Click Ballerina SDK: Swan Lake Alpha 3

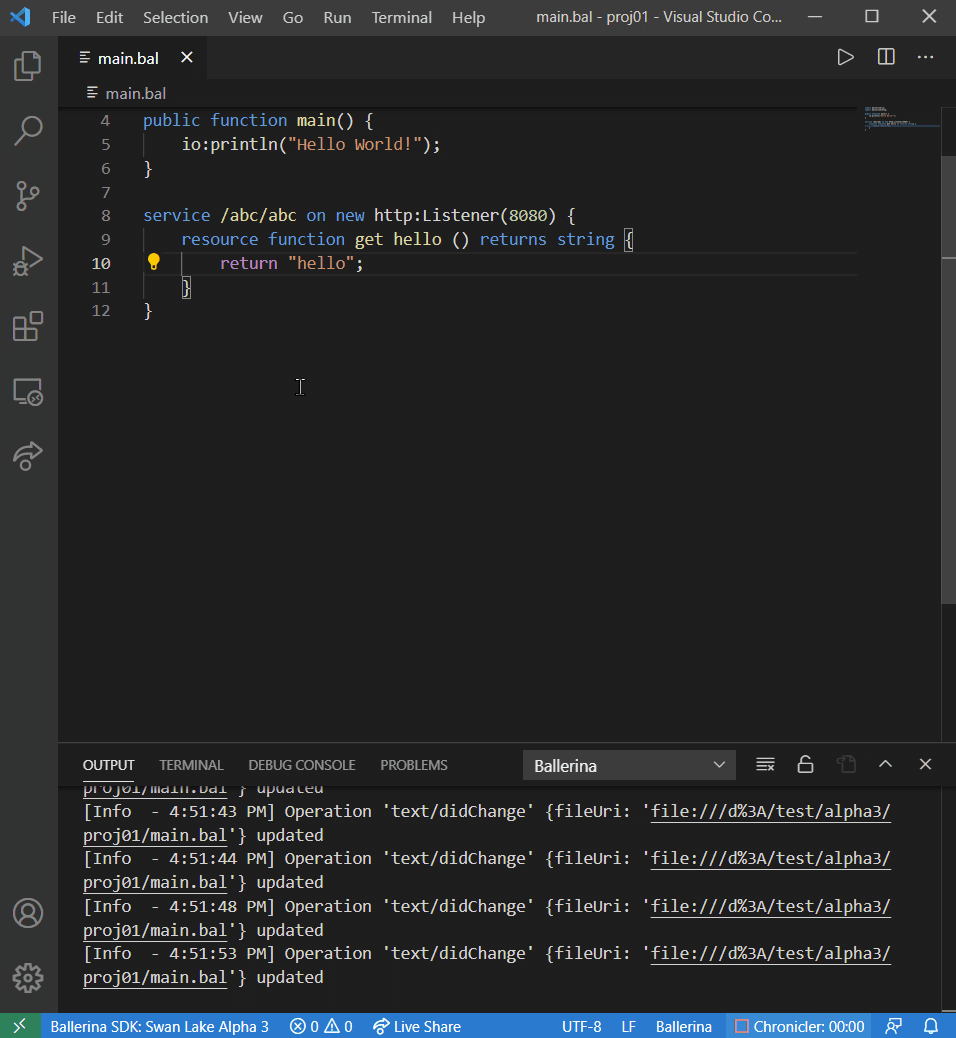(160, 1026)
